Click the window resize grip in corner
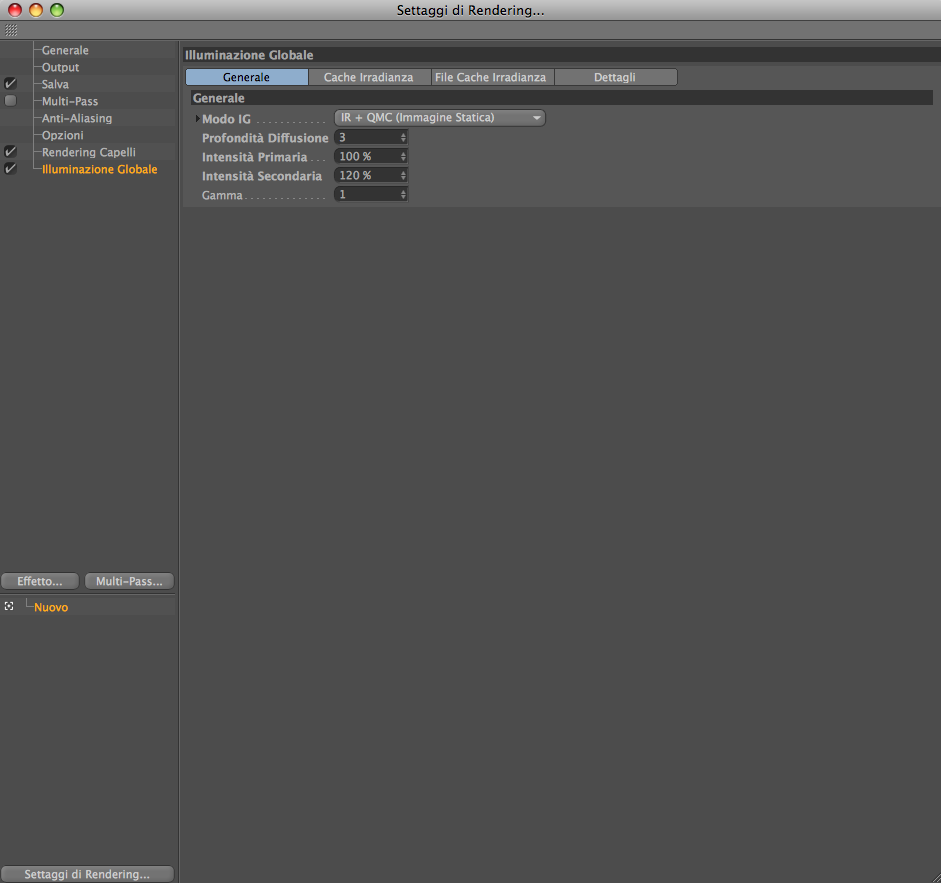 pos(935,877)
